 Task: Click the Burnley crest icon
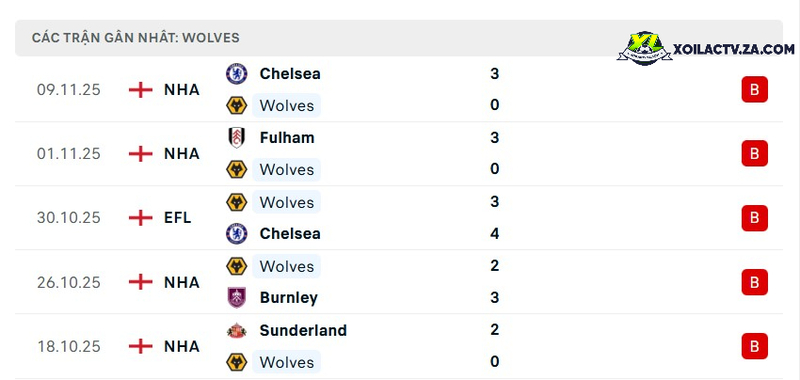point(237,297)
